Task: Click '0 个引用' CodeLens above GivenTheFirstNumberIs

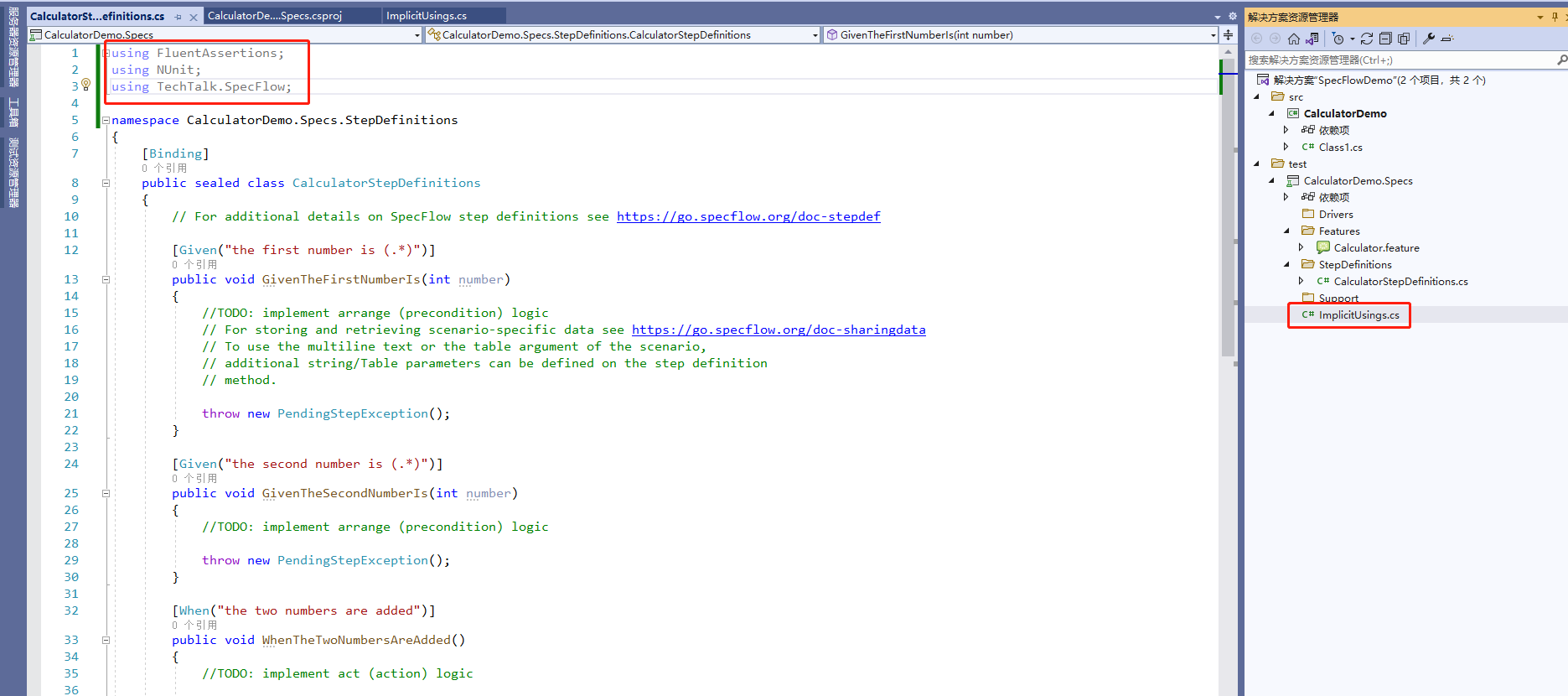Action: [x=194, y=264]
